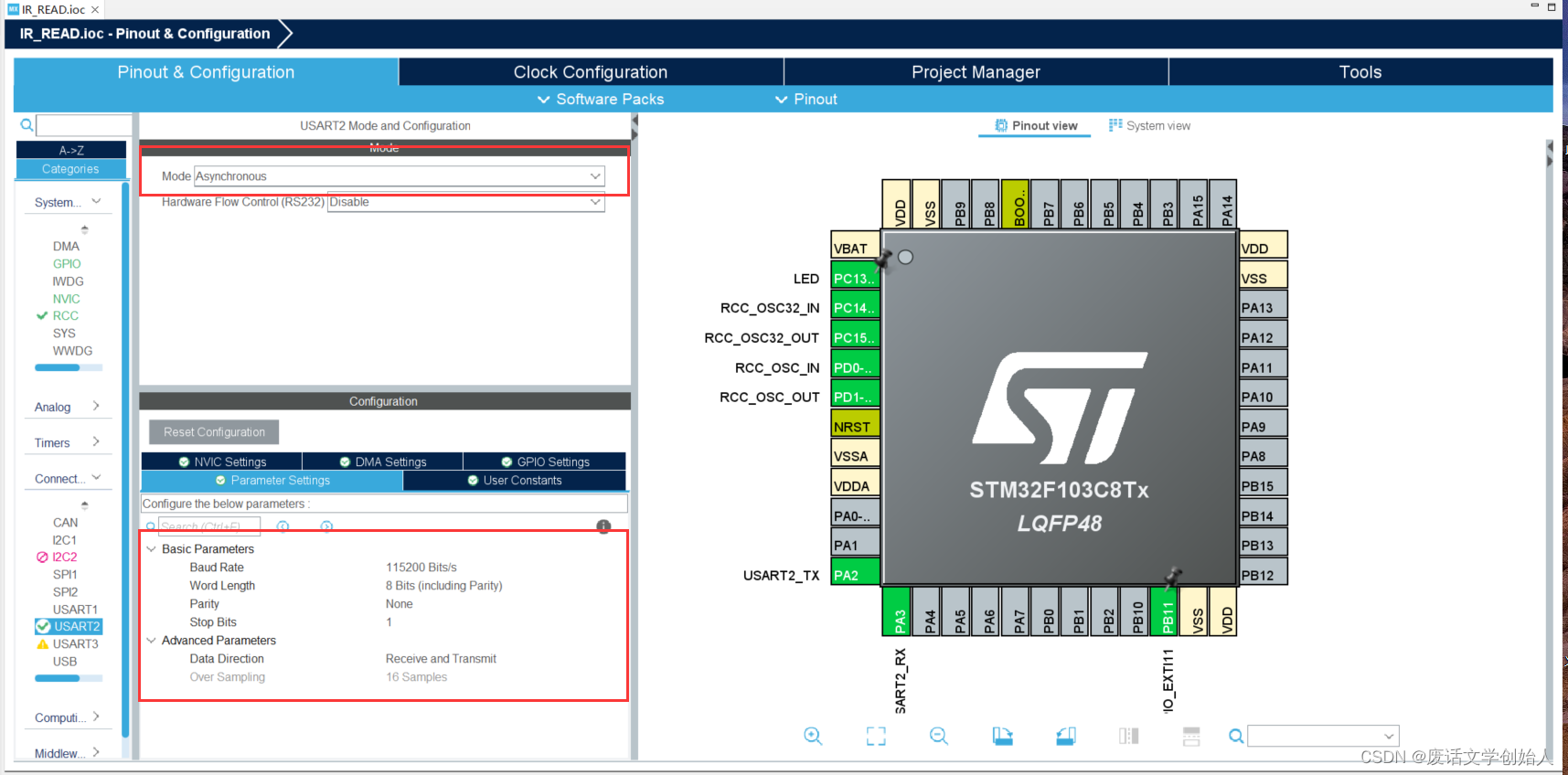
Task: Click Data Direction value Receive and Transmit
Action: pos(441,659)
